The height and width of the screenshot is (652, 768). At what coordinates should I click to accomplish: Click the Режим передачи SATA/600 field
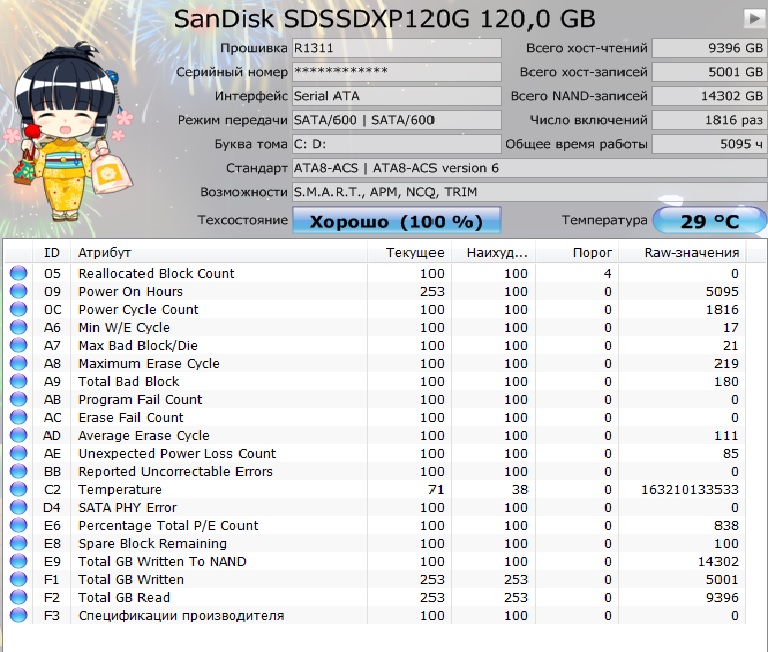click(x=397, y=120)
